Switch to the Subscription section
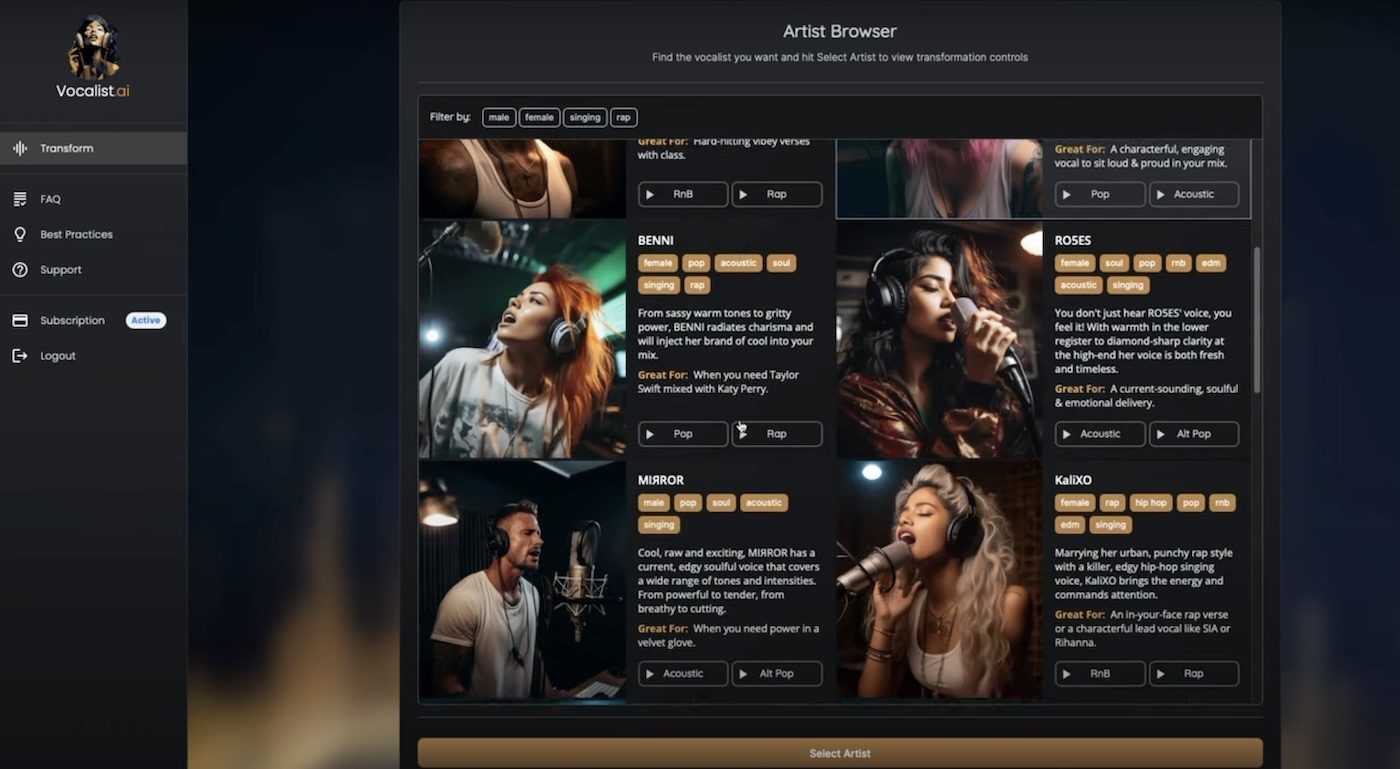 [71, 319]
